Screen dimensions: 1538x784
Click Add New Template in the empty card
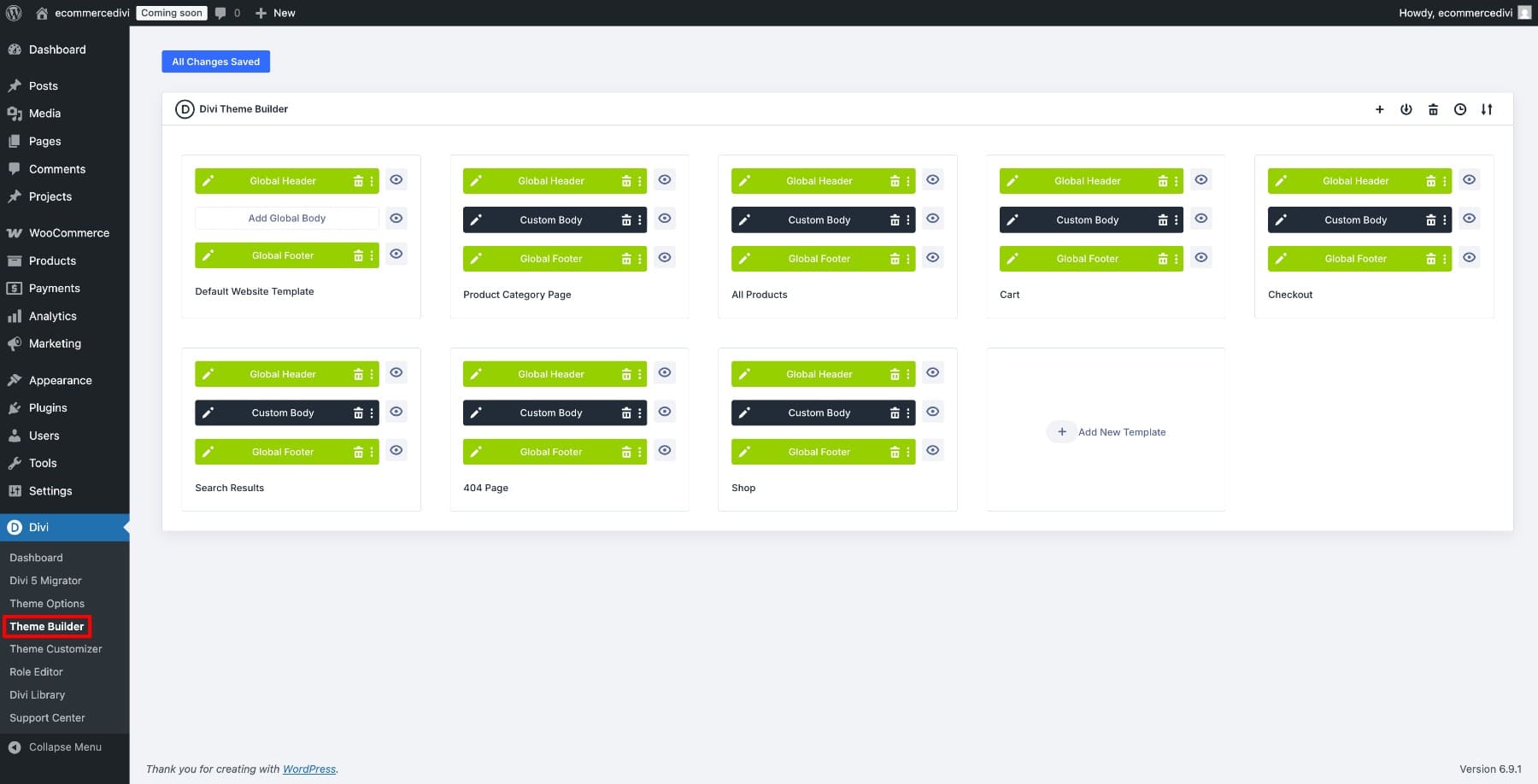point(1107,431)
